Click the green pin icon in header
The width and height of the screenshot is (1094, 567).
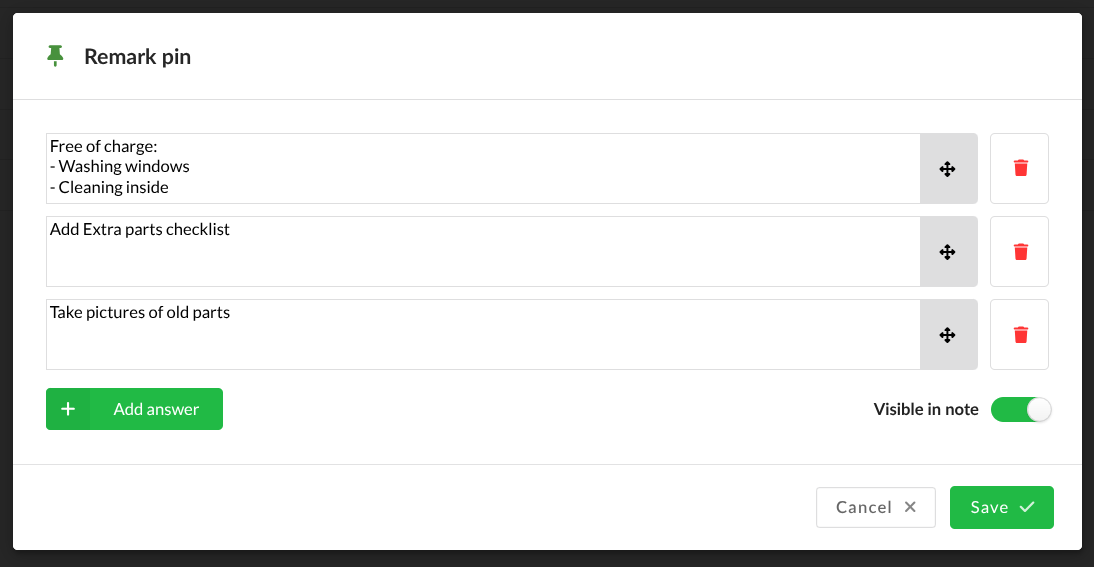pyautogui.click(x=56, y=57)
